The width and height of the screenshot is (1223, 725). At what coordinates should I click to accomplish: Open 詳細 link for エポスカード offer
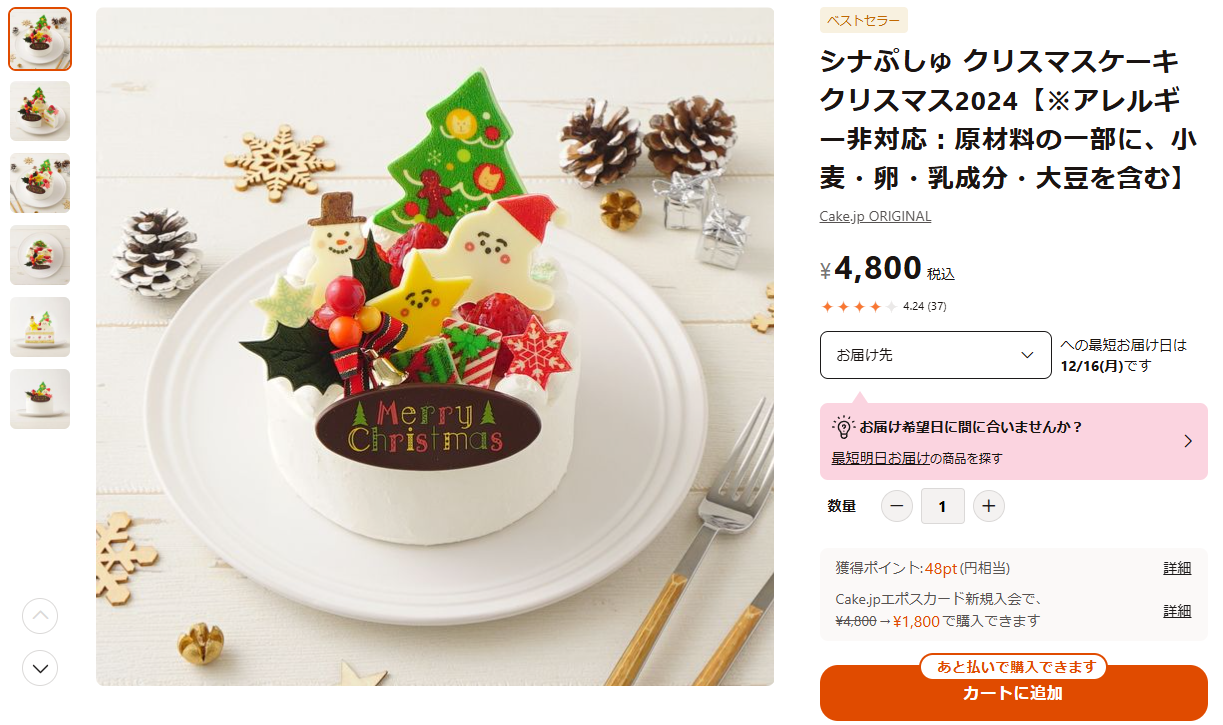[1177, 610]
